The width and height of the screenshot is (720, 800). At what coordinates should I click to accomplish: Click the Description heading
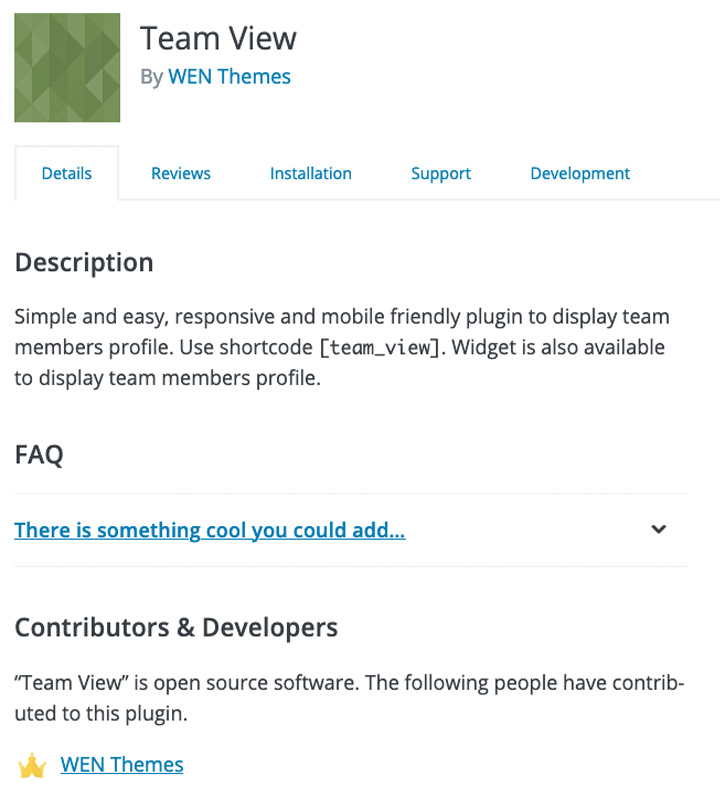pyautogui.click(x=84, y=262)
